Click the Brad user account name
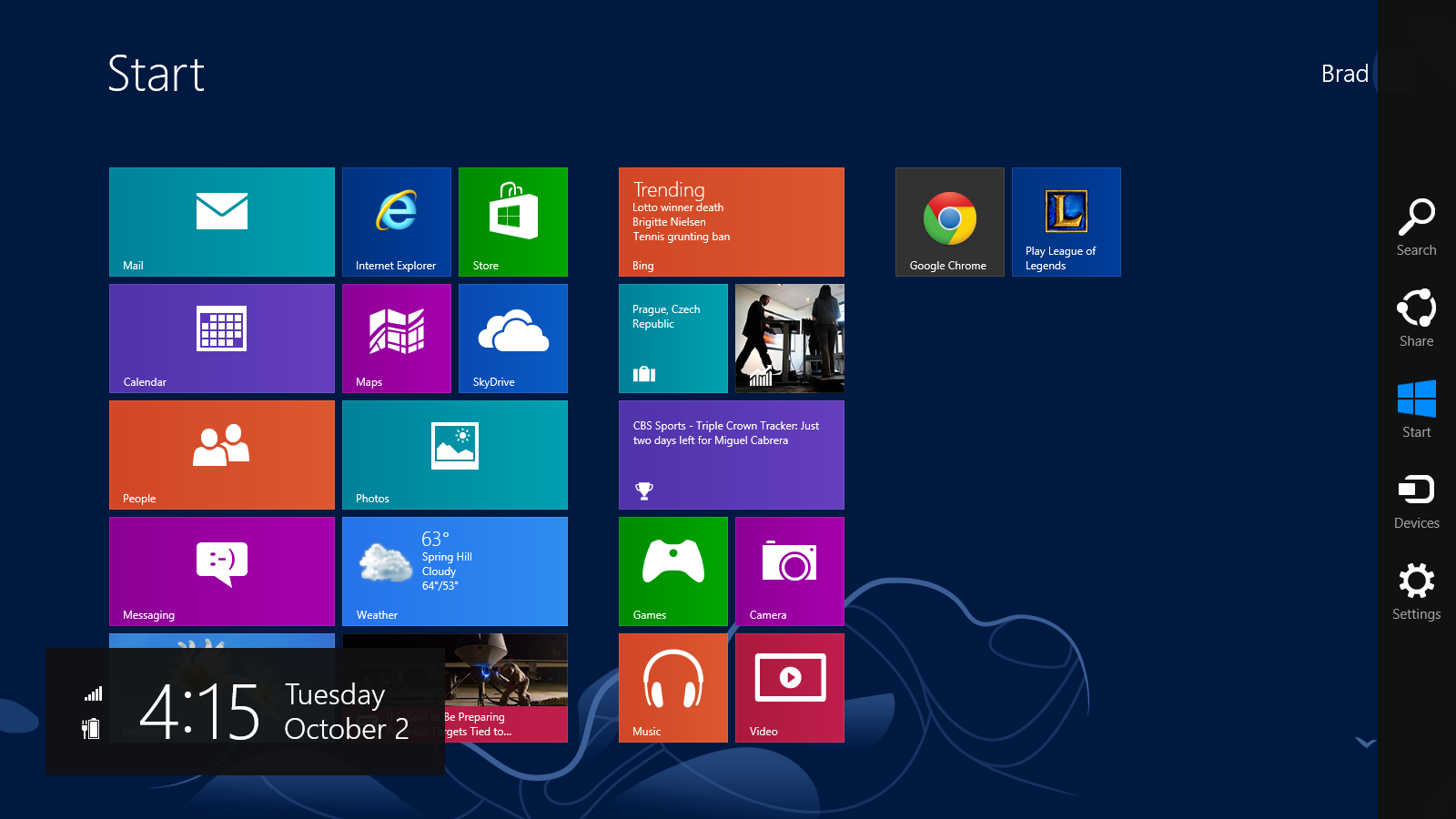This screenshot has width=1456, height=819. tap(1344, 74)
